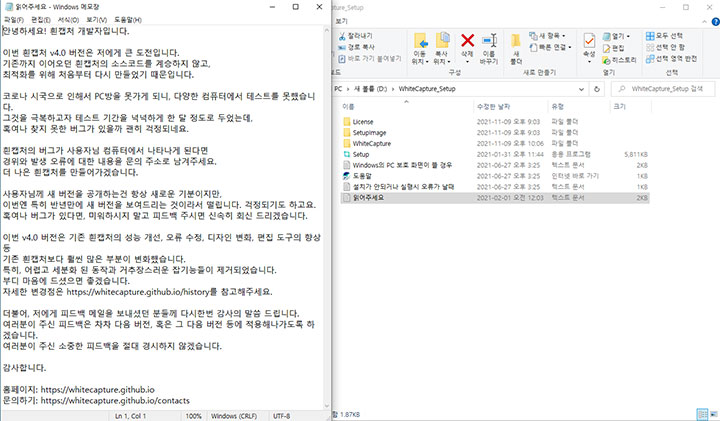
Task: Open the address bar history dropdown chevron
Action: [581, 89]
